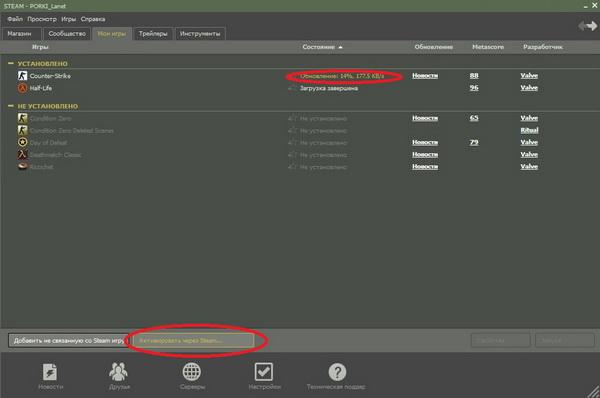This screenshot has height=398, width=600.
Task: Open the Ritual developer link
Action: [529, 130]
